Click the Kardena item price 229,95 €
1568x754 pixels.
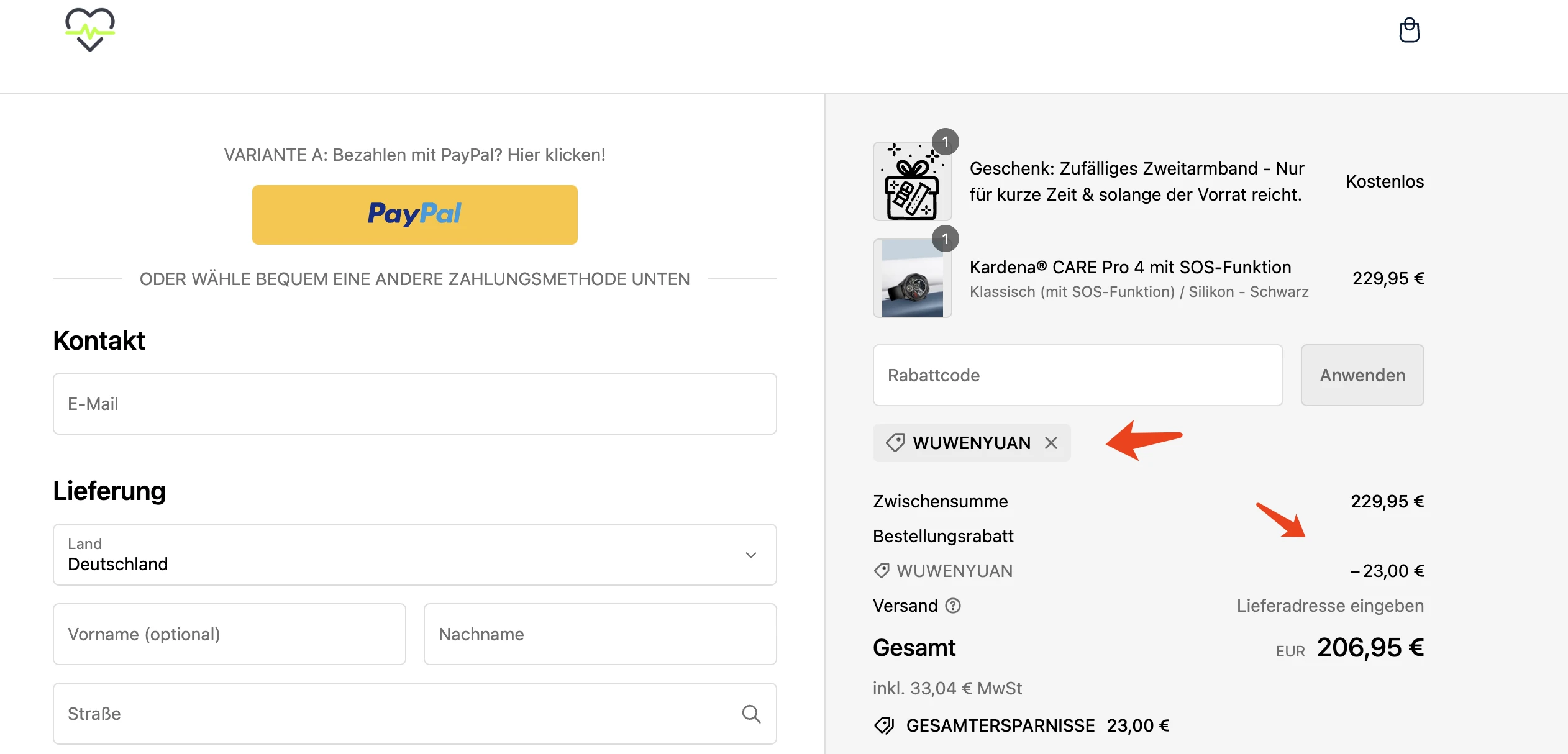1388,278
